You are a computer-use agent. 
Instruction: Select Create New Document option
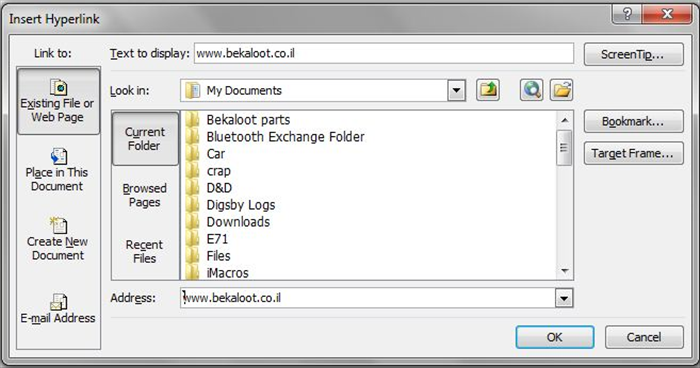pos(58,240)
